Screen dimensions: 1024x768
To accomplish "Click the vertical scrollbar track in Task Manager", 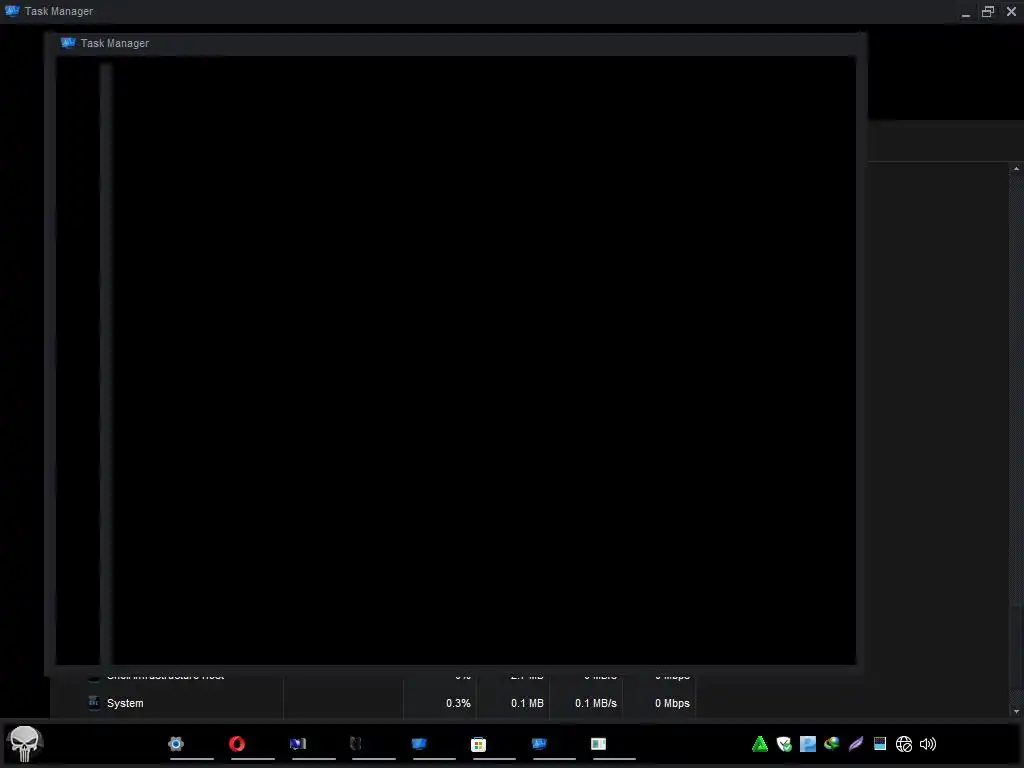I will (x=1016, y=440).
